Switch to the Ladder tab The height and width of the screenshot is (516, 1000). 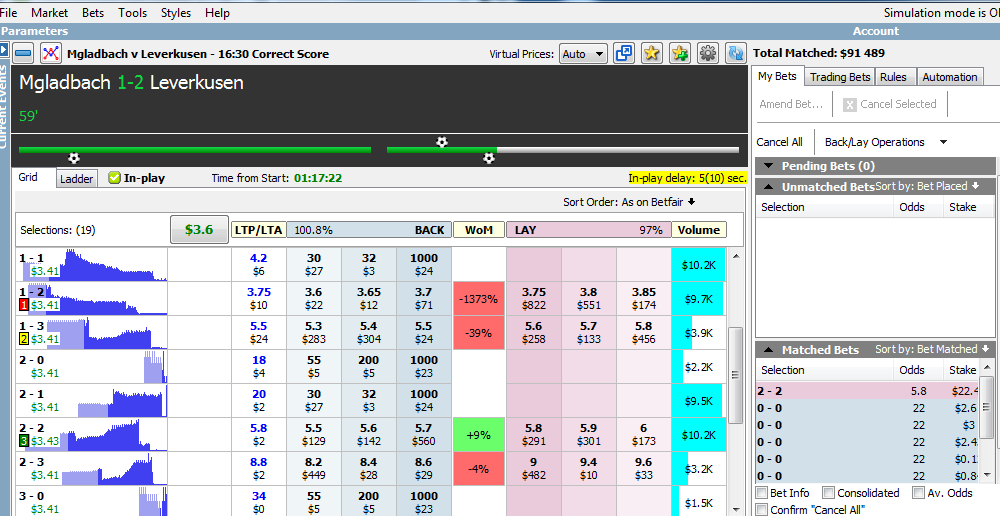point(77,179)
